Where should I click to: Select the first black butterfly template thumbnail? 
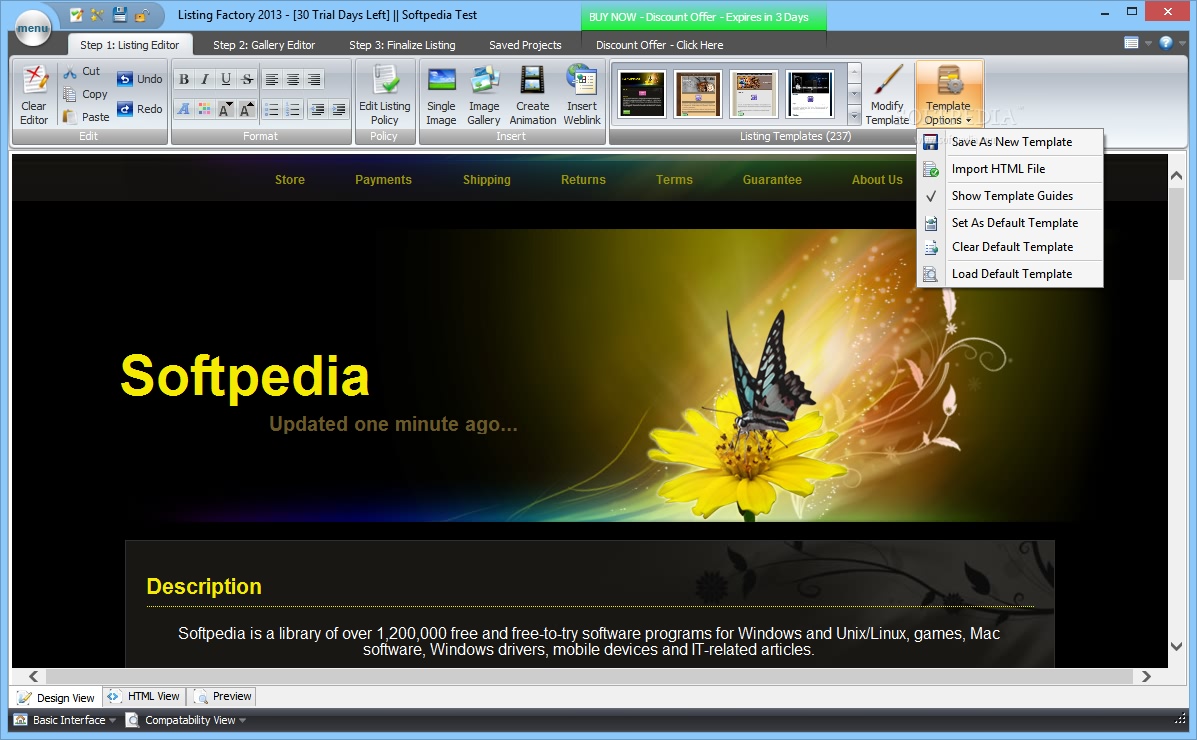tap(642, 94)
